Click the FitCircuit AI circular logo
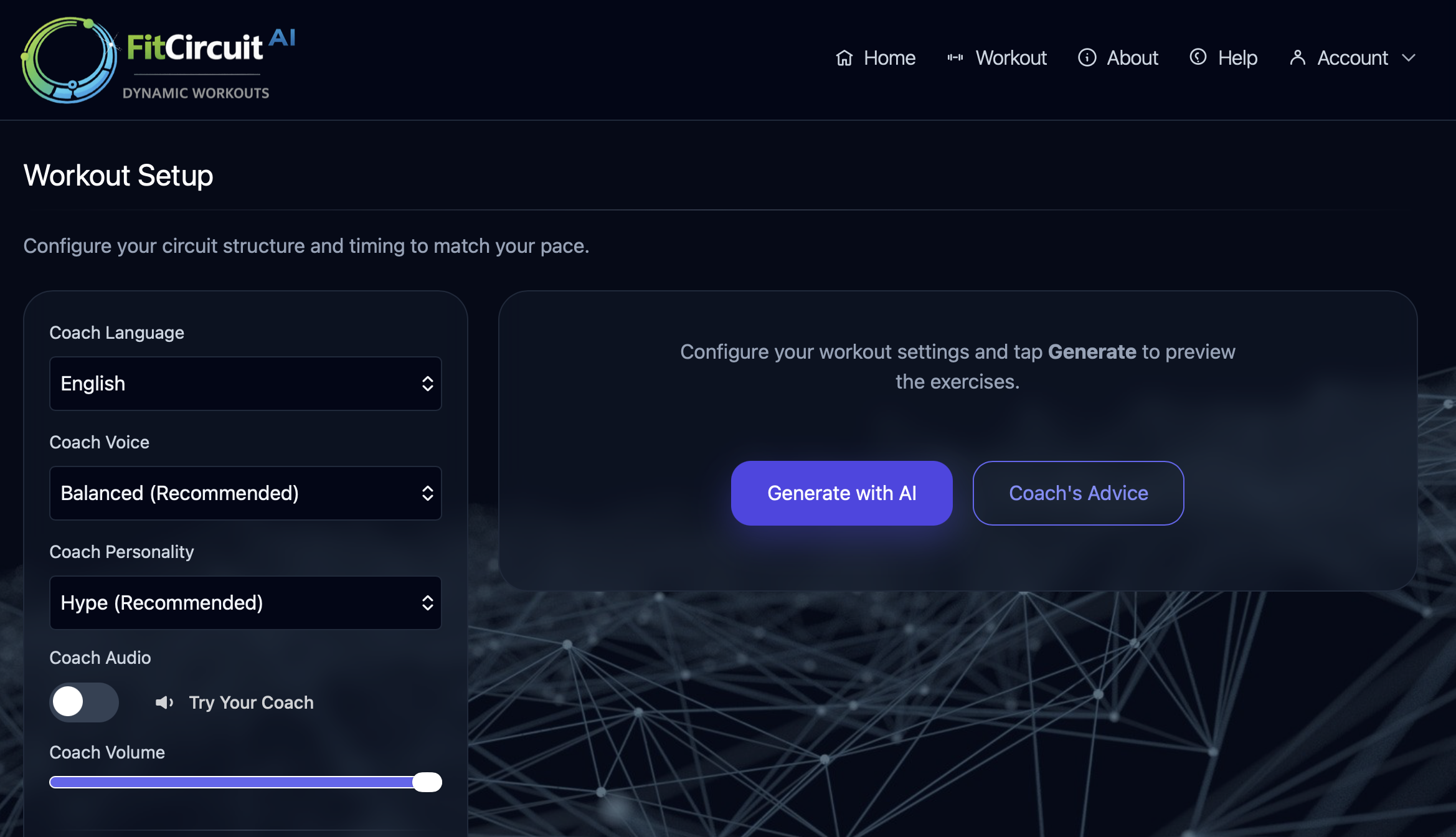 (69, 60)
